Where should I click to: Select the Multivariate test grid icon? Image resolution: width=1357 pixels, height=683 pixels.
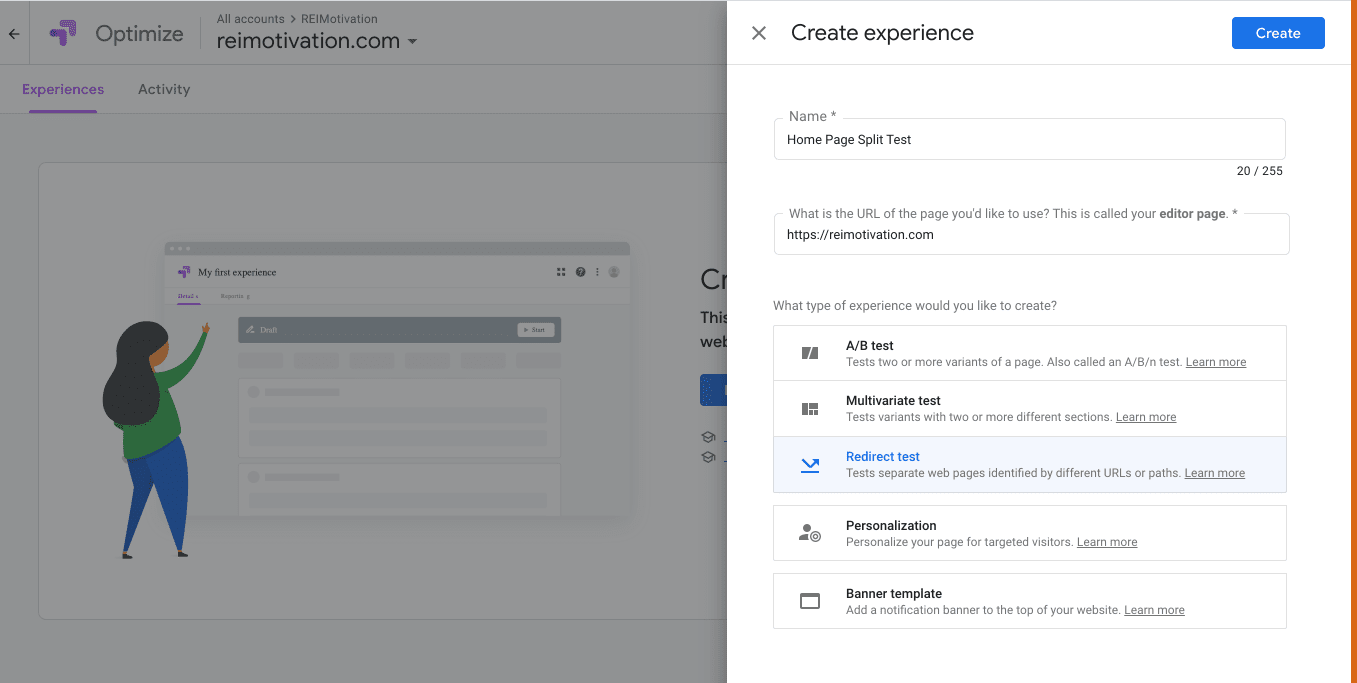pyautogui.click(x=810, y=409)
